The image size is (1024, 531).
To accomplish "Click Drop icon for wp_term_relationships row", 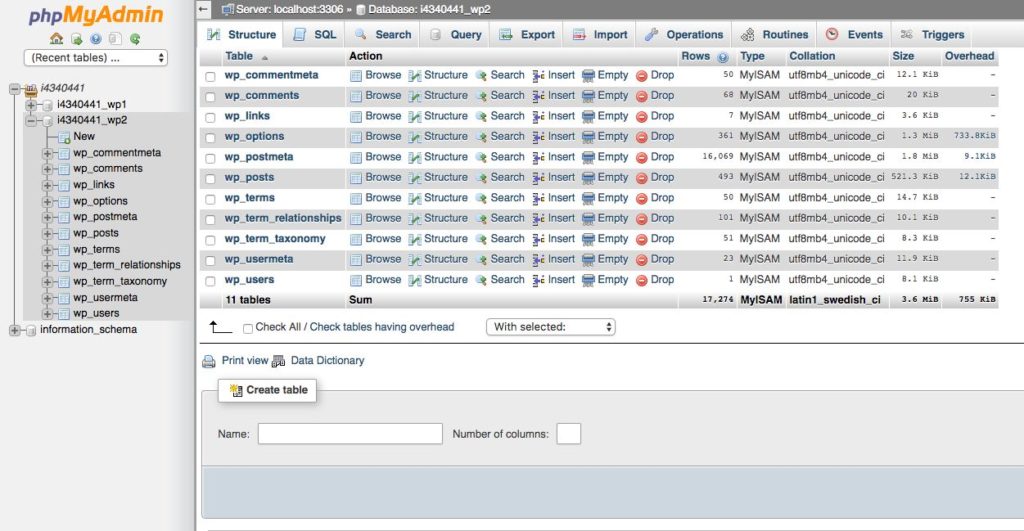I will (x=642, y=219).
